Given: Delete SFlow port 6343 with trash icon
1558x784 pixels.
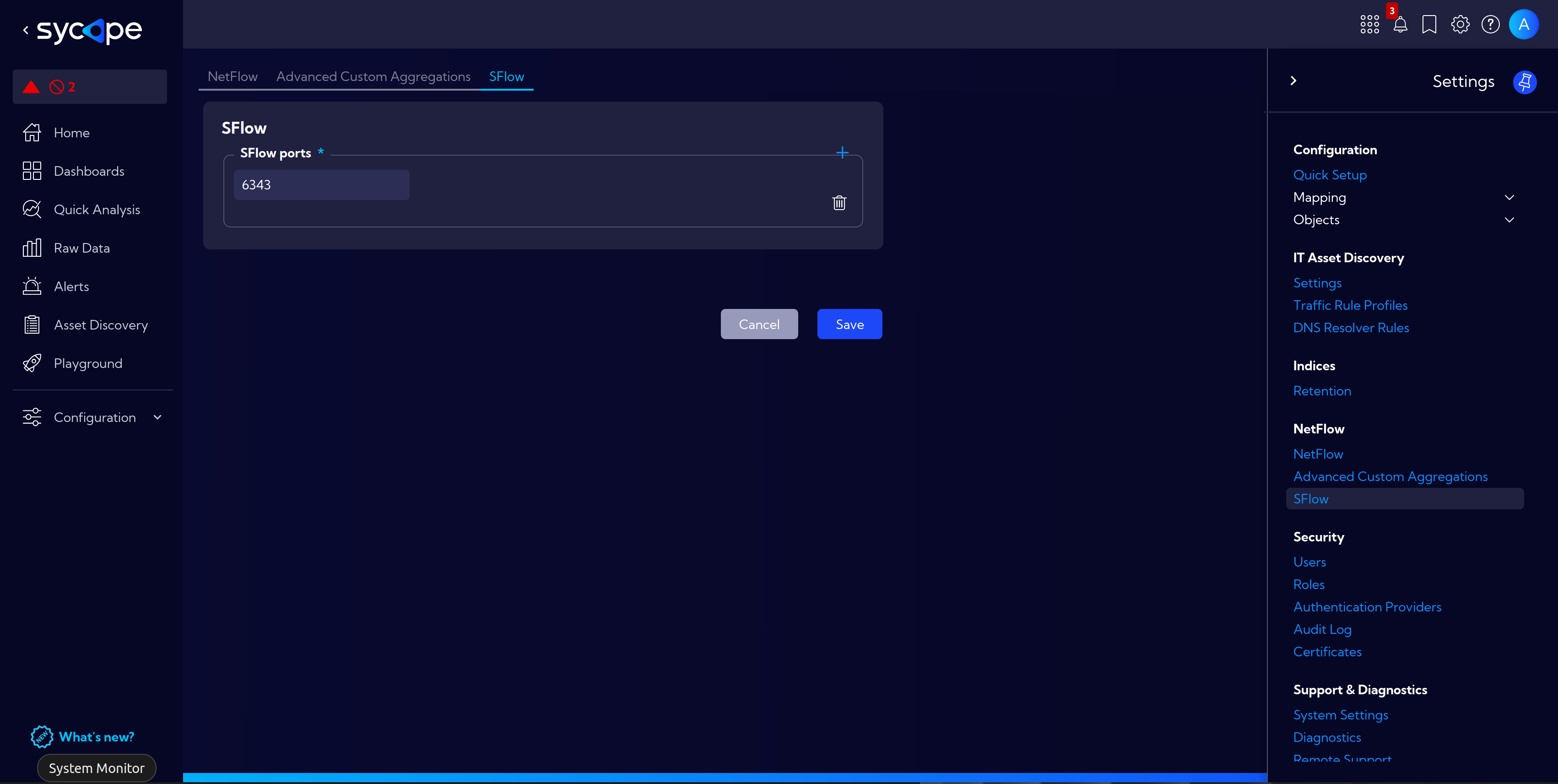Looking at the screenshot, I should tap(839, 203).
